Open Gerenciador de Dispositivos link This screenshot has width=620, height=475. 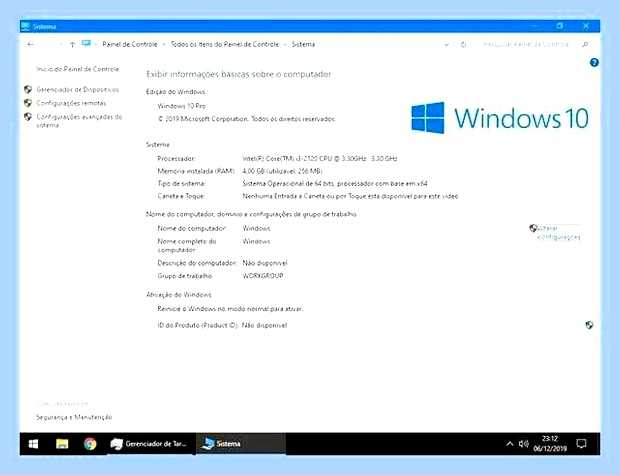(78, 90)
